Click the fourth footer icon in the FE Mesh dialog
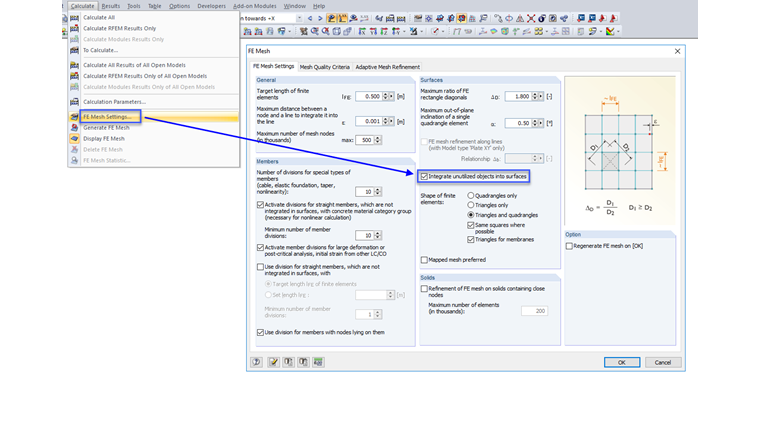This screenshot has height=439, width=760. coord(303,362)
